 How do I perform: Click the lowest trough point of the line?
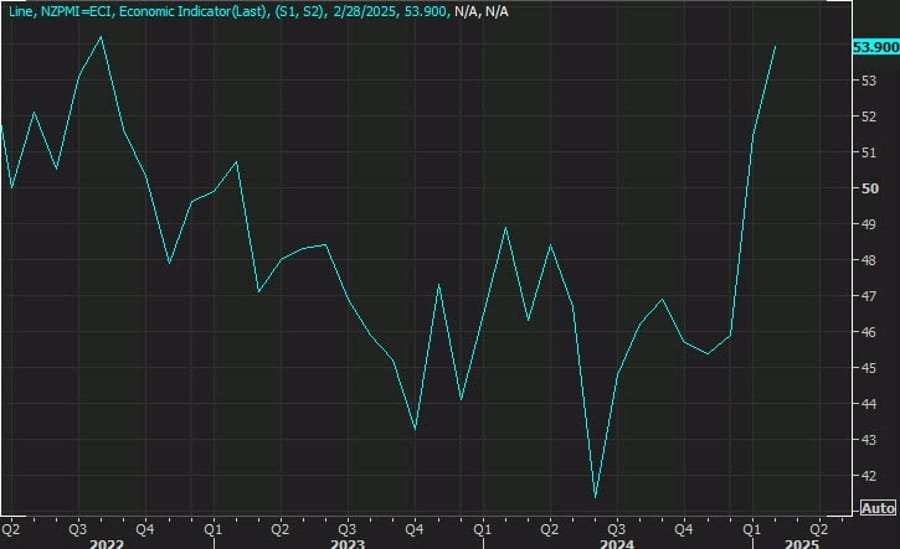point(595,497)
